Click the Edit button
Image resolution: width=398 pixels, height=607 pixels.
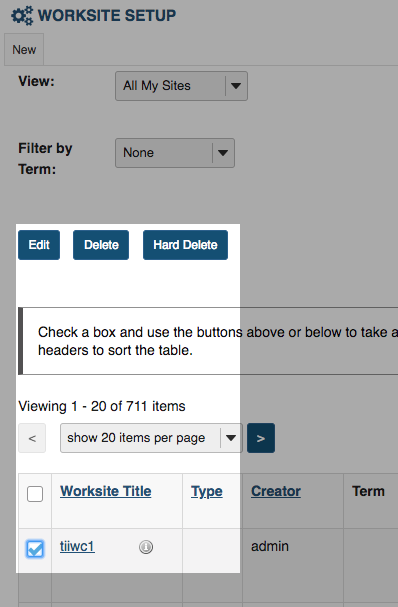coord(39,245)
